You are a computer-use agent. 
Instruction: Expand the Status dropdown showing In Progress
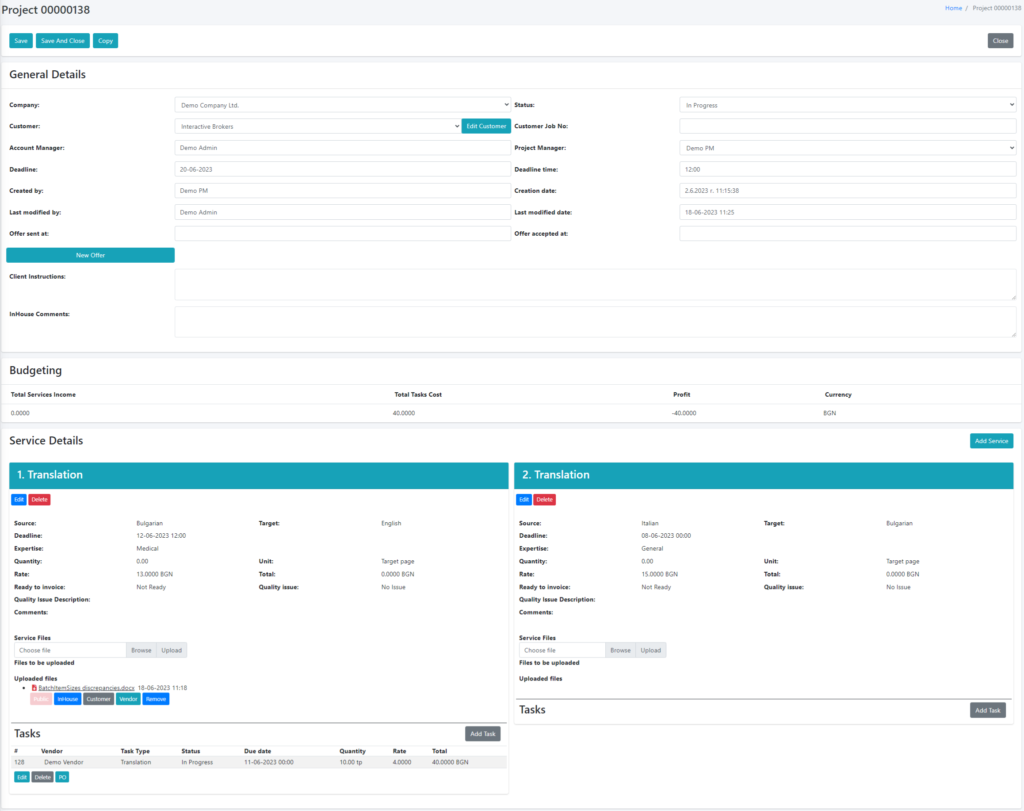click(848, 104)
